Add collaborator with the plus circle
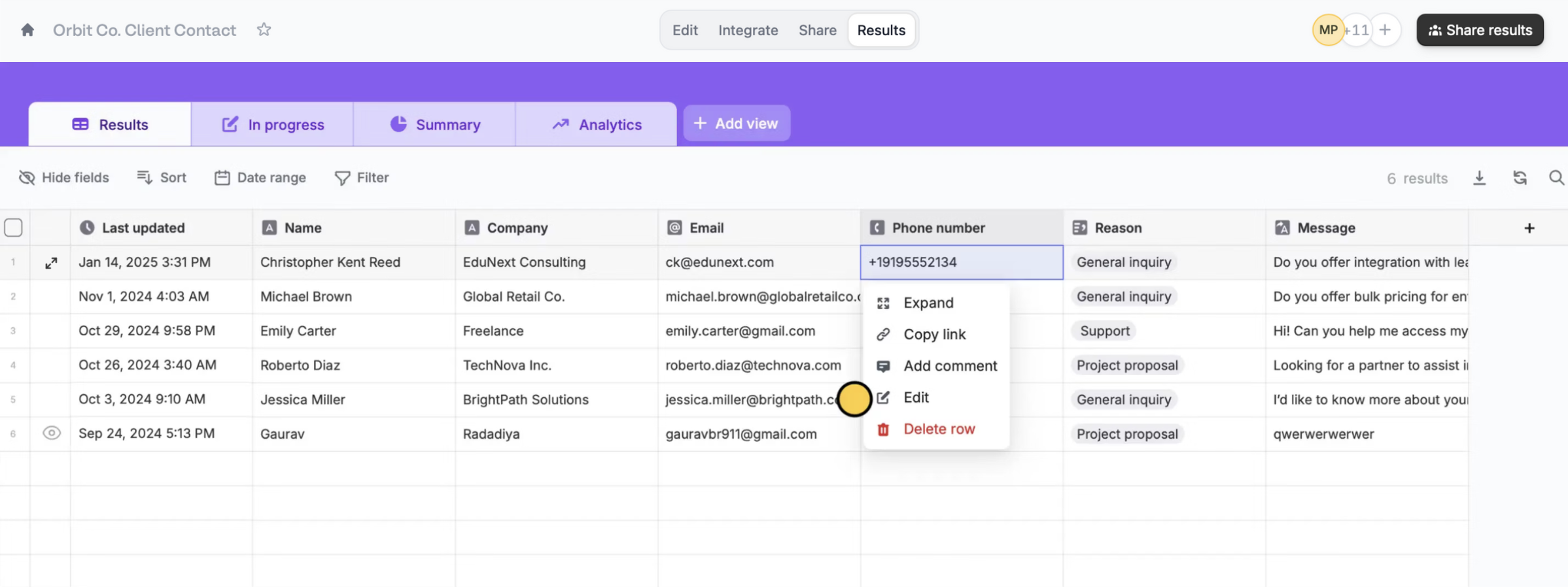Screen dimensions: 1568x587 pos(1385,30)
